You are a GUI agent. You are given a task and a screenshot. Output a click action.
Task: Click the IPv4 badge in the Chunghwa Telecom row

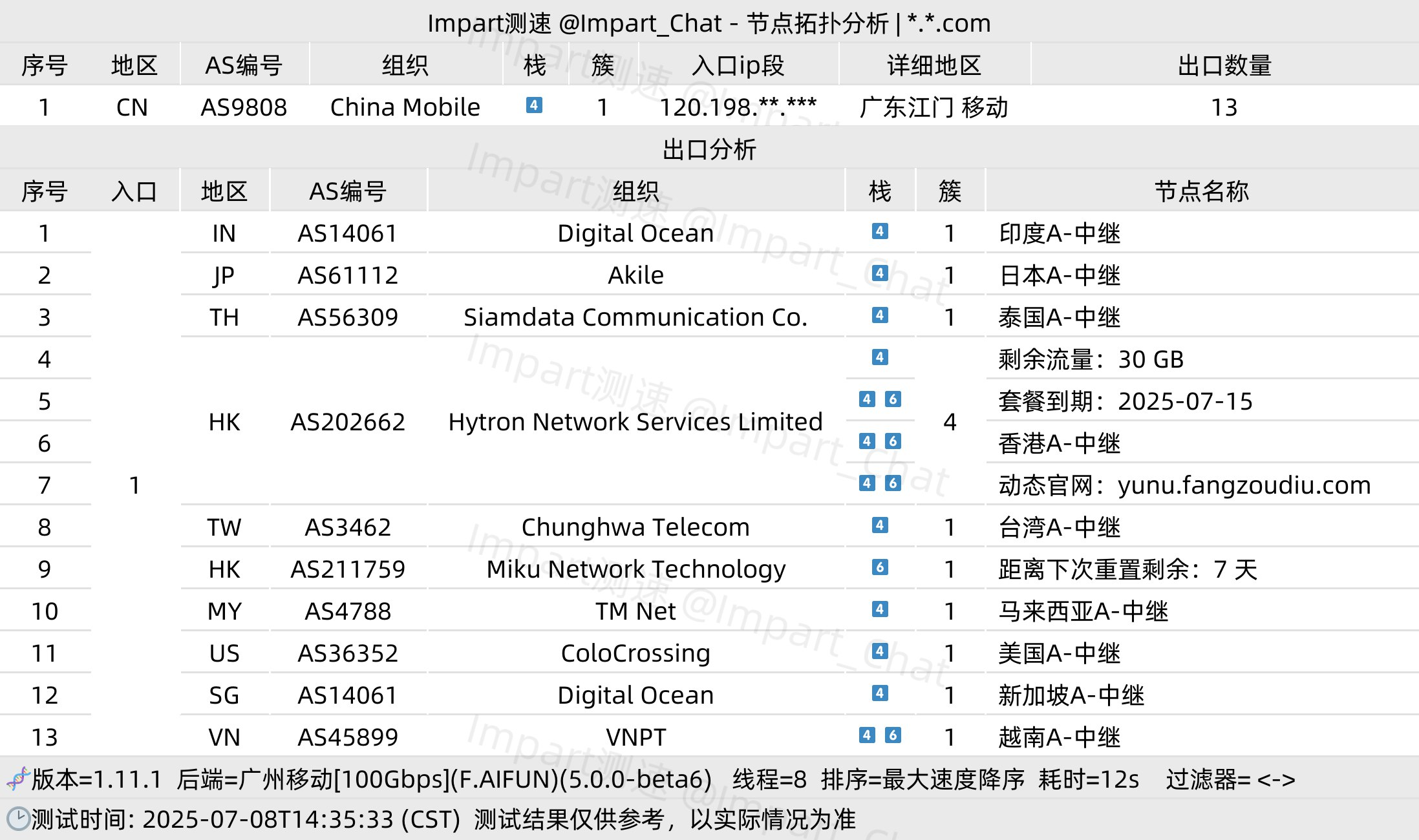tap(880, 525)
